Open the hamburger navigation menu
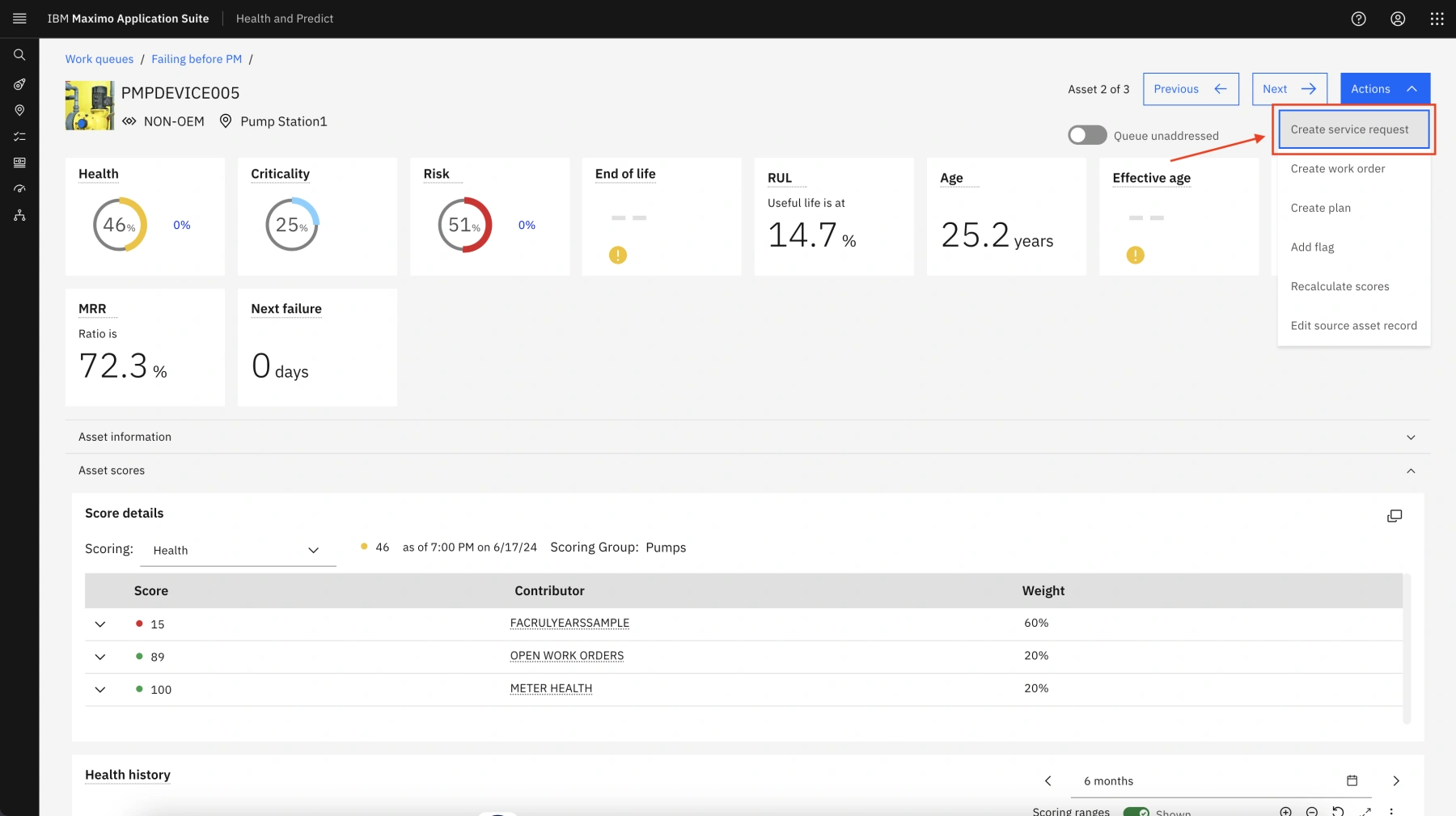1456x816 pixels. (x=19, y=19)
